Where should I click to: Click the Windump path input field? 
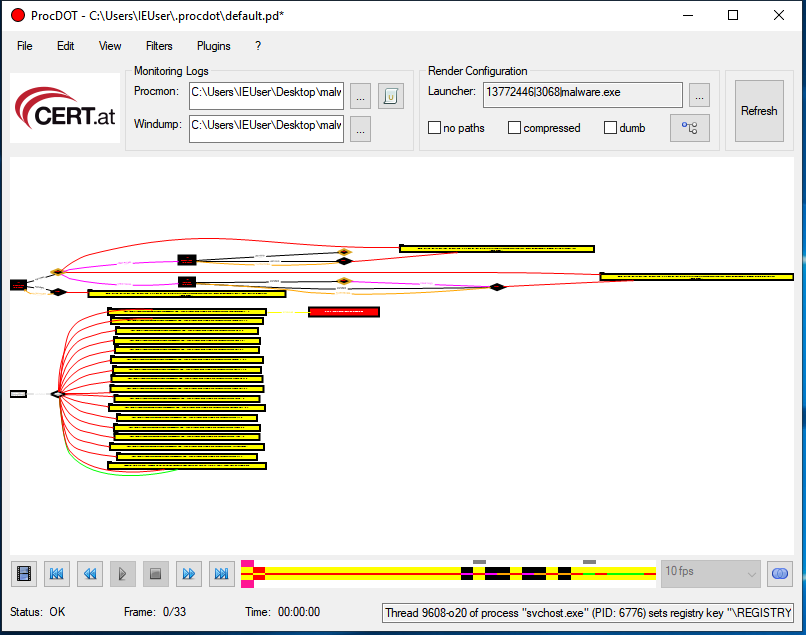[x=266, y=129]
